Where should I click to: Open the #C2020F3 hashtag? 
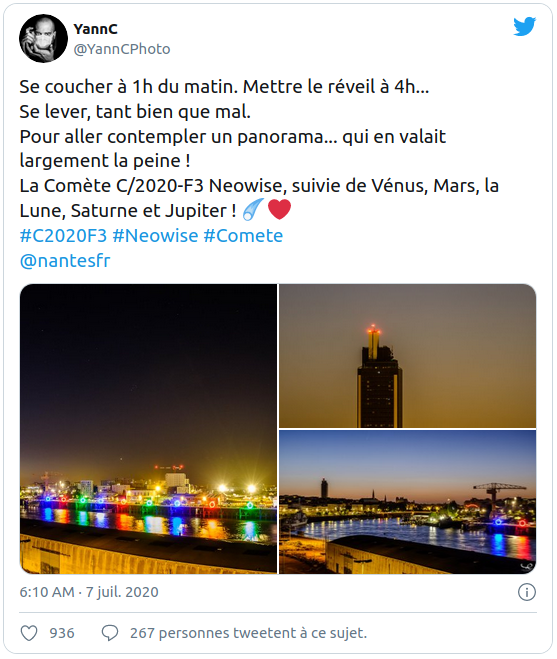[x=63, y=235]
